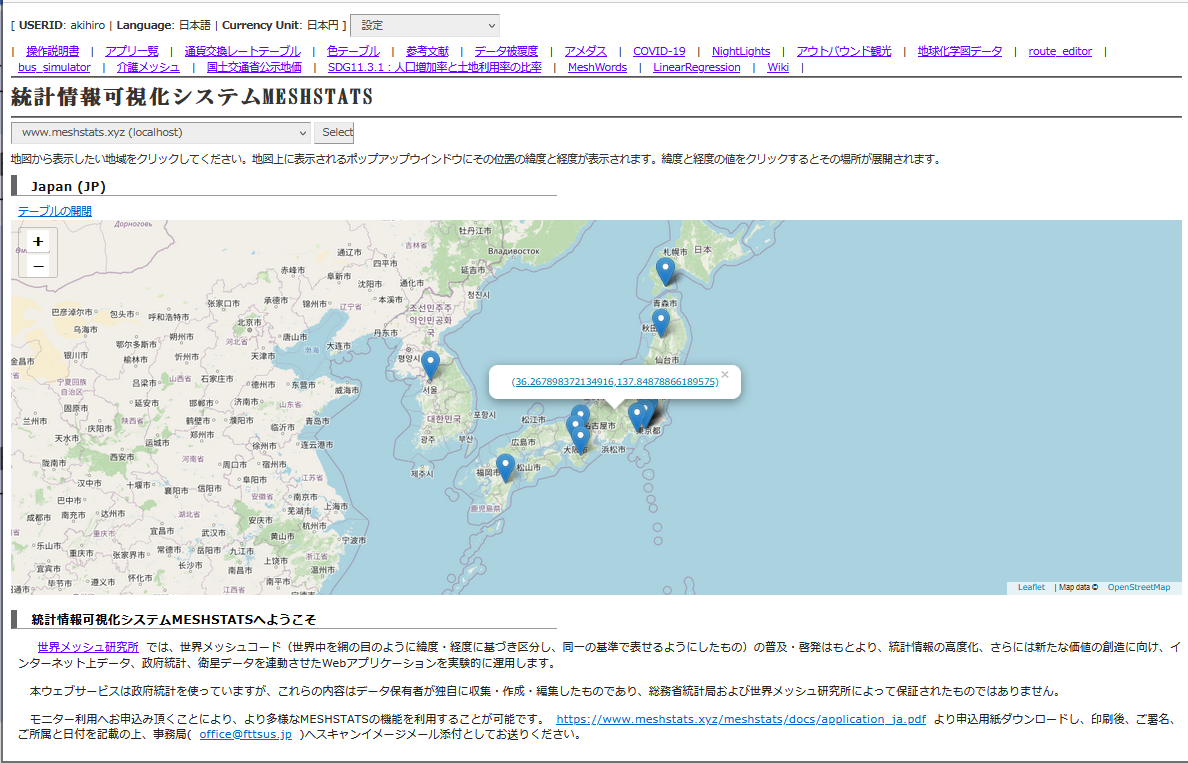Viewport: 1188px width, 763px height.
Task: Click the office@fttsus.jp email link
Action: pos(245,733)
